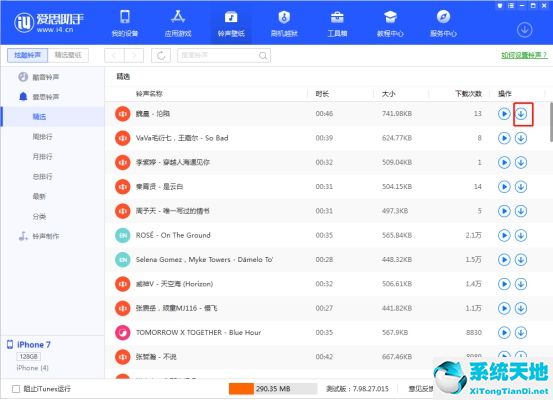Viewport: 553px width, 400px height.
Task: Download the 497.3KB ringtone
Action: [x=521, y=211]
